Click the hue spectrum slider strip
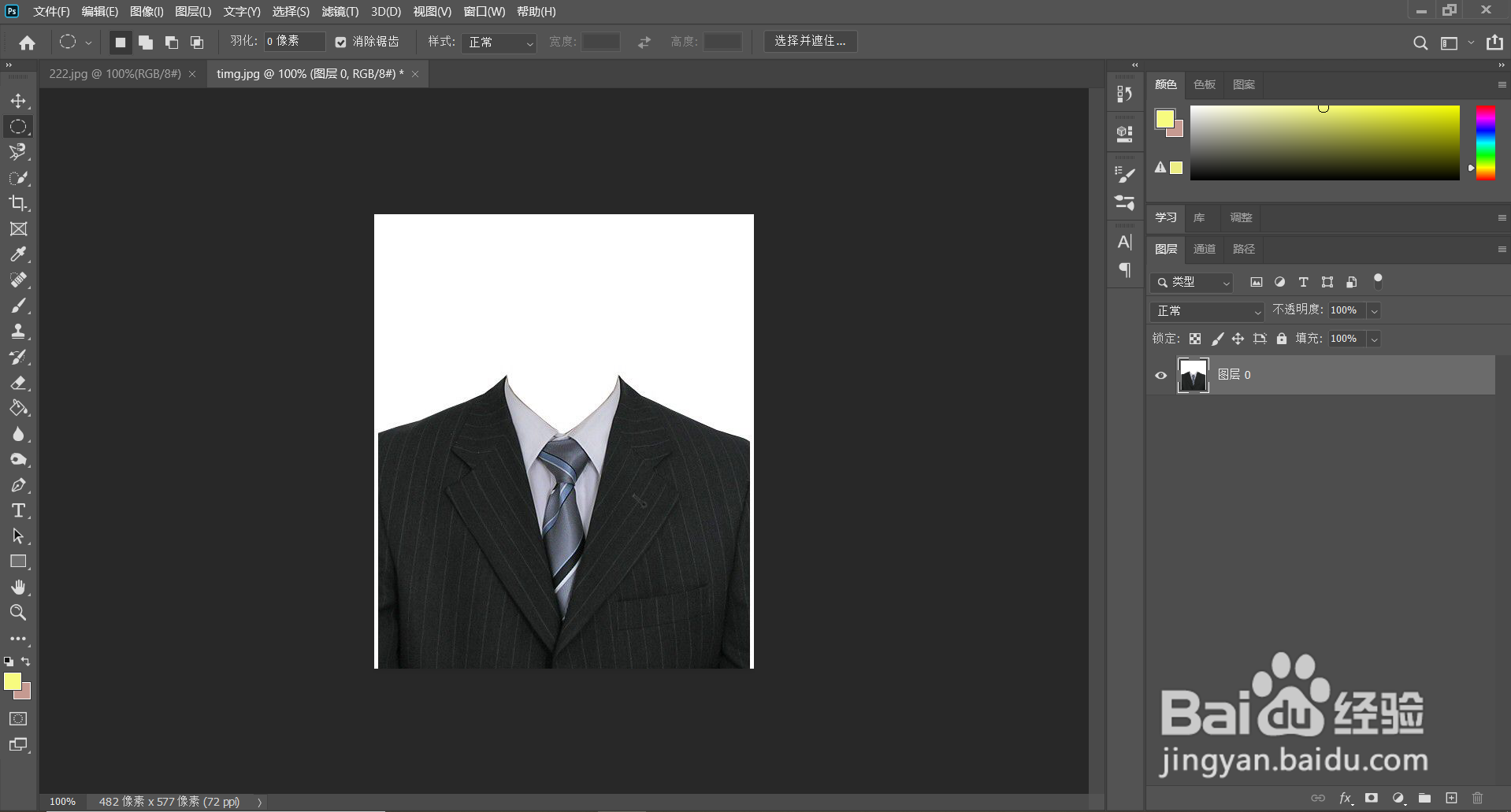The width and height of the screenshot is (1511, 812). 1485,143
